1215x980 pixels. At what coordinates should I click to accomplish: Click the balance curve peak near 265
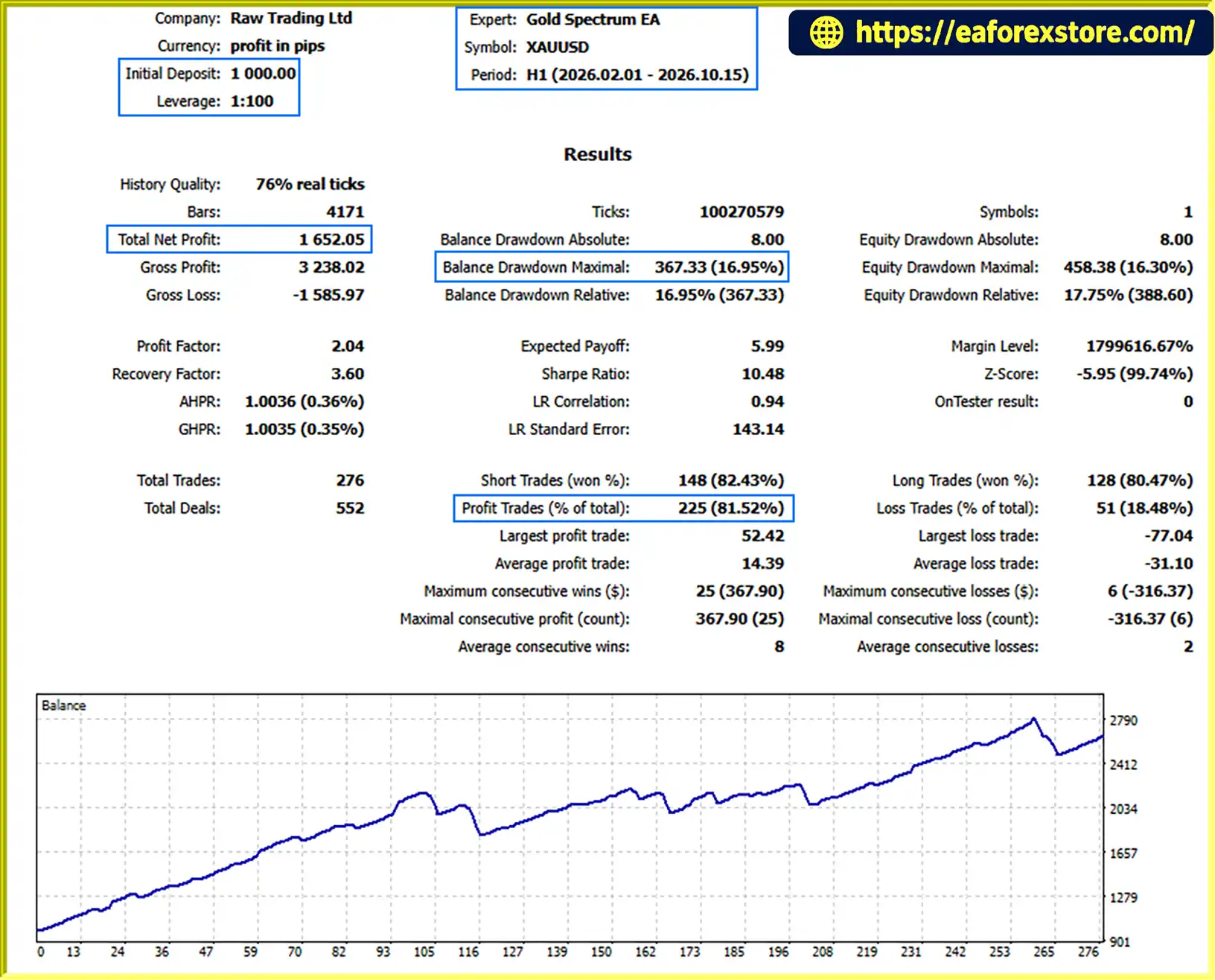(1033, 719)
